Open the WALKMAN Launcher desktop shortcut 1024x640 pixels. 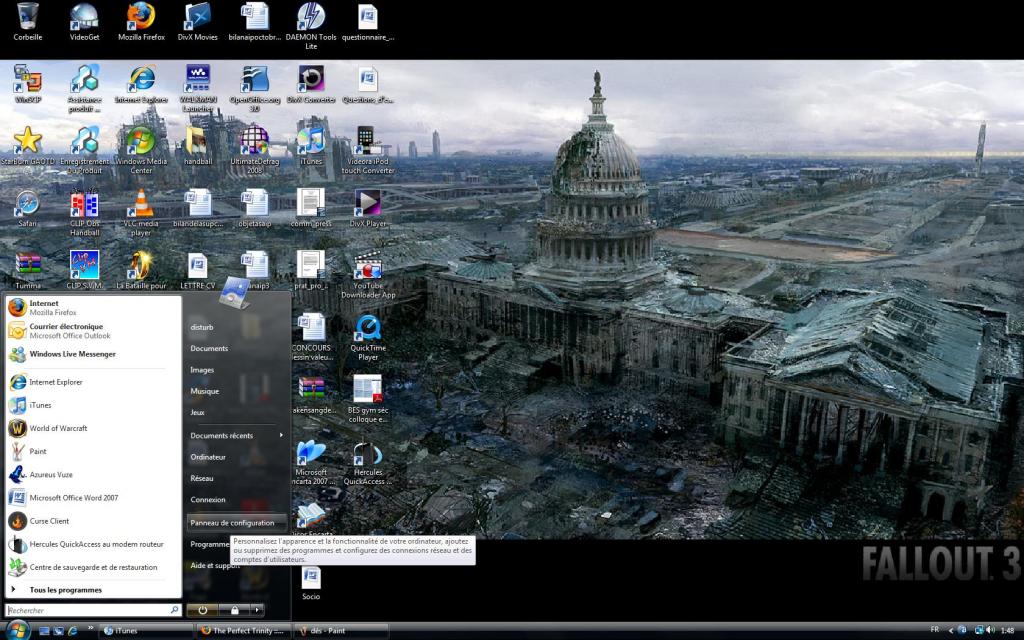tap(197, 88)
